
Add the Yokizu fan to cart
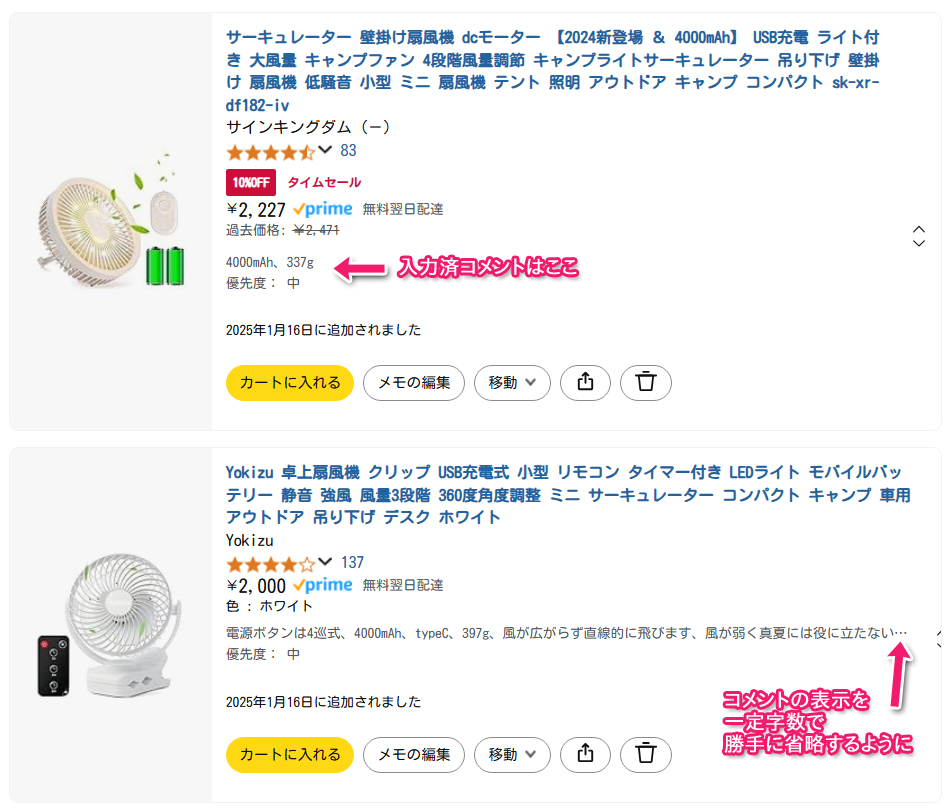(x=289, y=755)
